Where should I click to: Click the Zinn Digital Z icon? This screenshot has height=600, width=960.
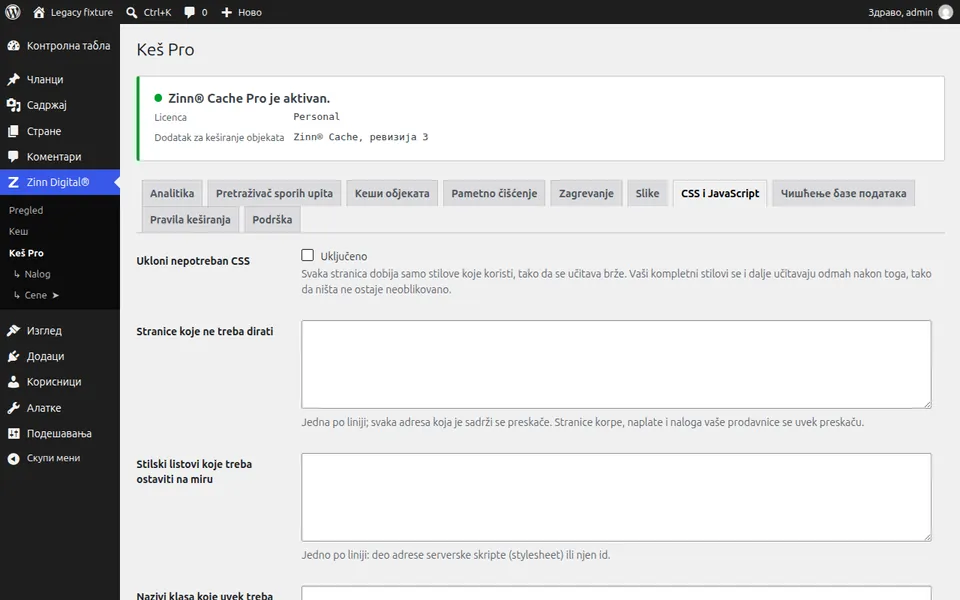click(x=13, y=182)
